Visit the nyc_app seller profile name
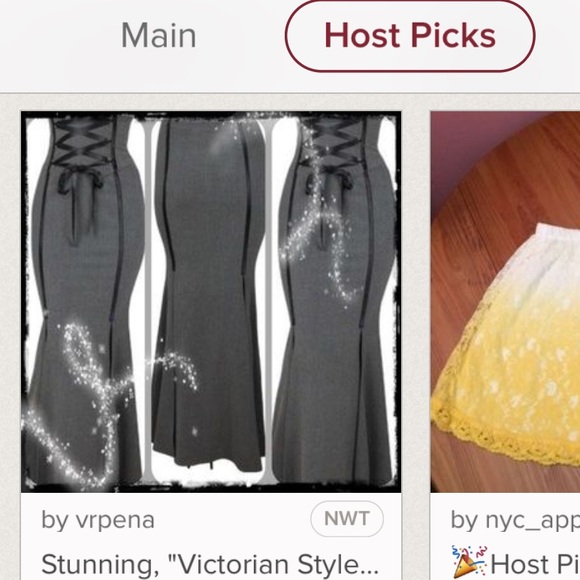This screenshot has height=580, width=580. point(515,521)
